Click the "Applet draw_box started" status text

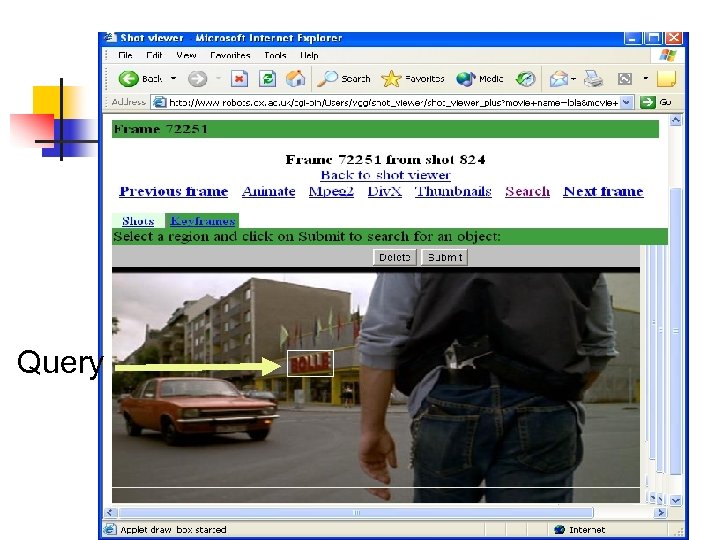(173, 530)
